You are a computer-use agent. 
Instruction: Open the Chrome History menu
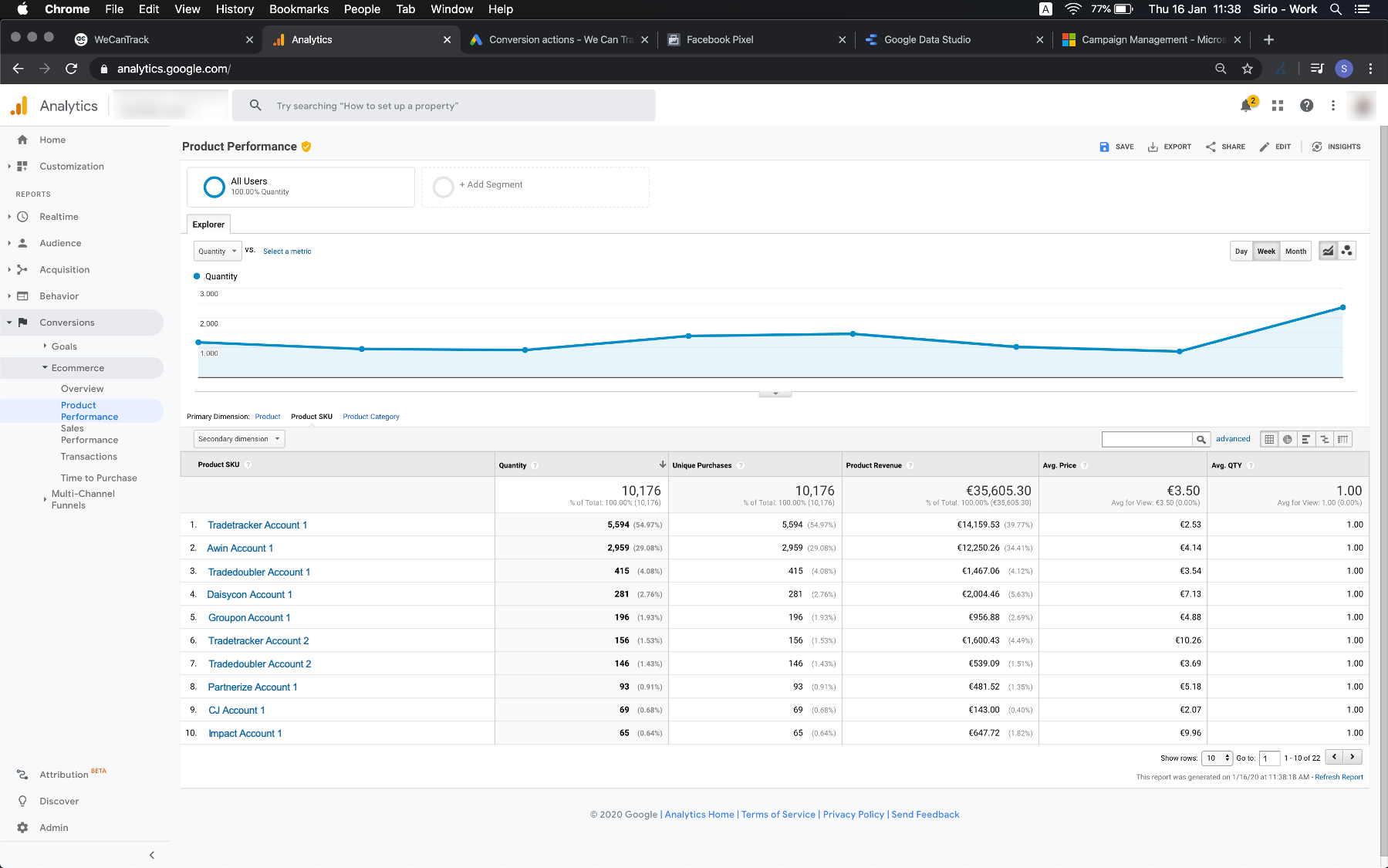(235, 9)
